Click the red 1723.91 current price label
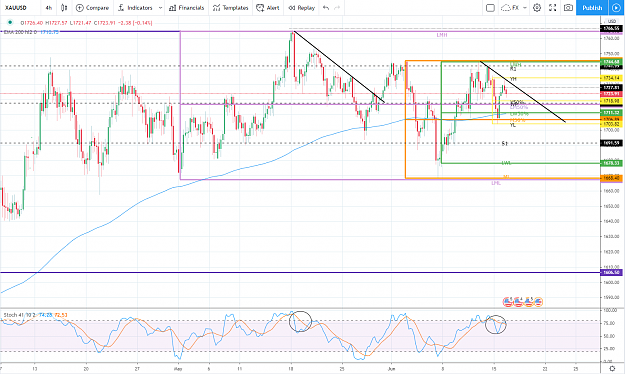Screen dimensions: 625x374 point(611,94)
